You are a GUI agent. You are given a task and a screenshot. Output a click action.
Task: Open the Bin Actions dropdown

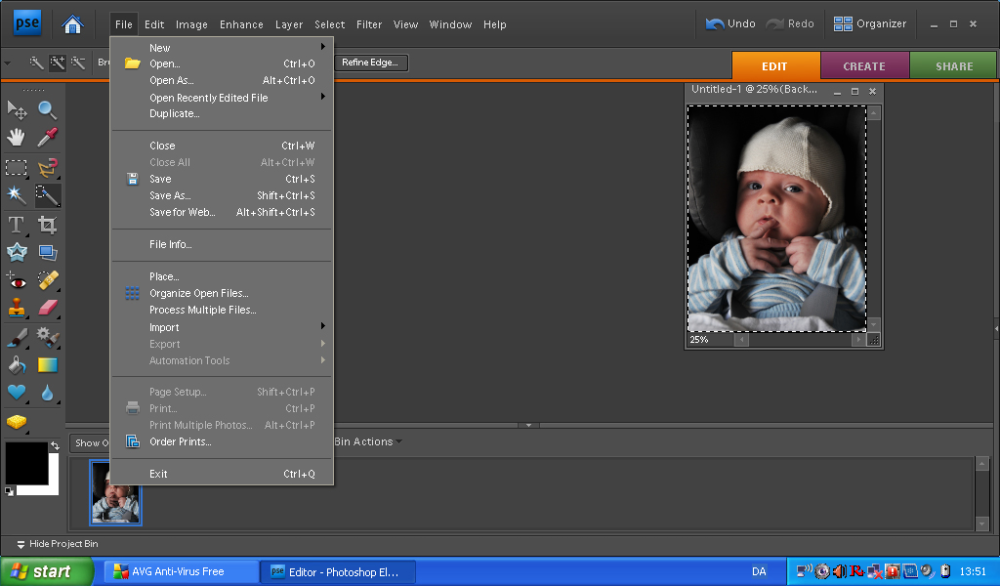[x=368, y=442]
